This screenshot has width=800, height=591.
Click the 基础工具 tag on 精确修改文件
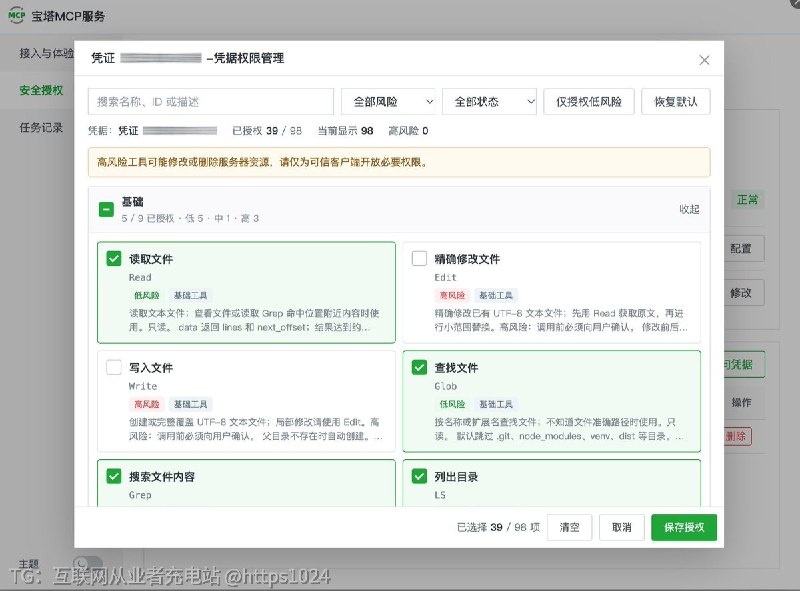pyautogui.click(x=496, y=295)
